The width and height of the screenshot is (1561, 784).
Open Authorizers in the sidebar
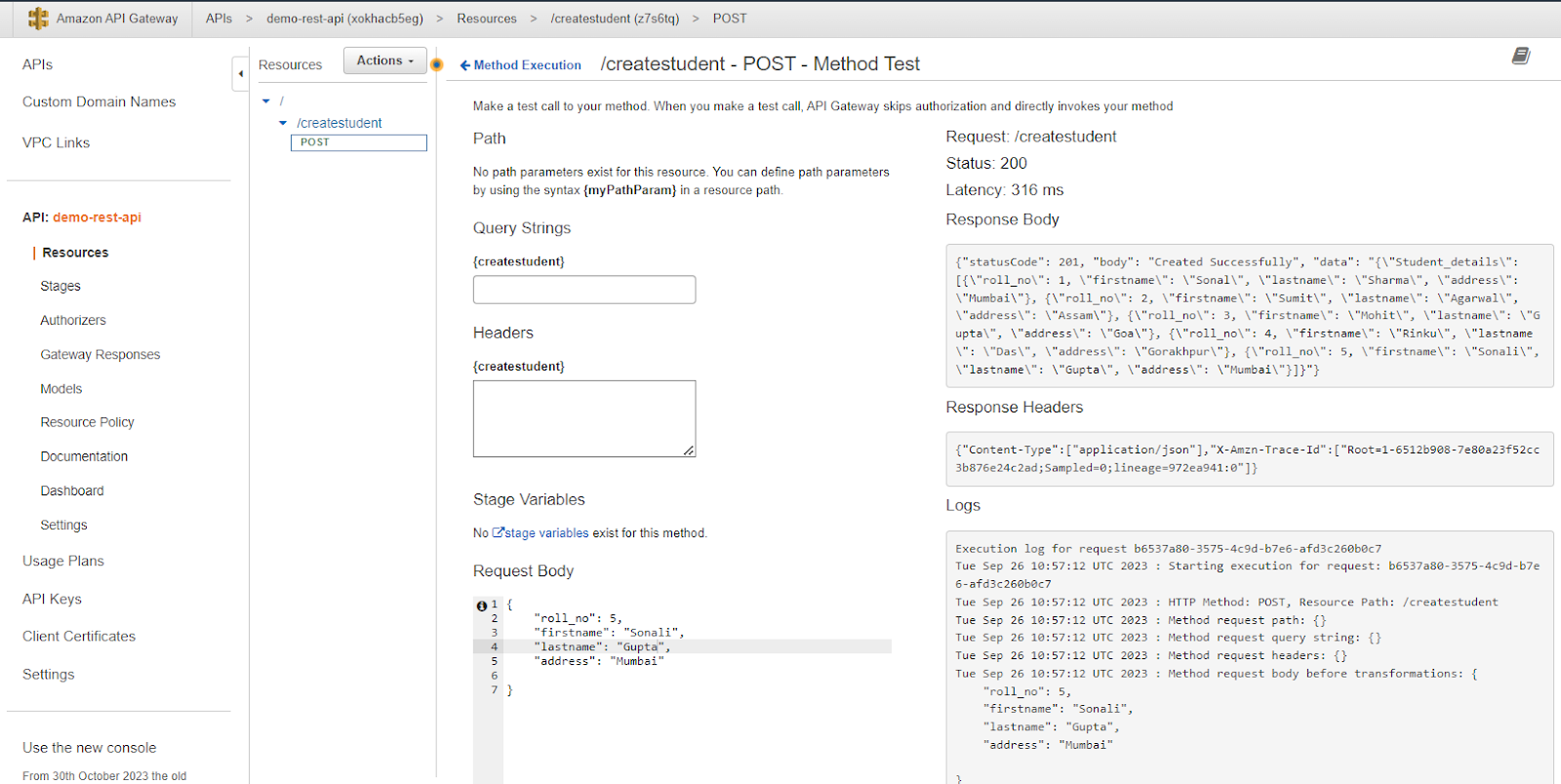(x=73, y=320)
